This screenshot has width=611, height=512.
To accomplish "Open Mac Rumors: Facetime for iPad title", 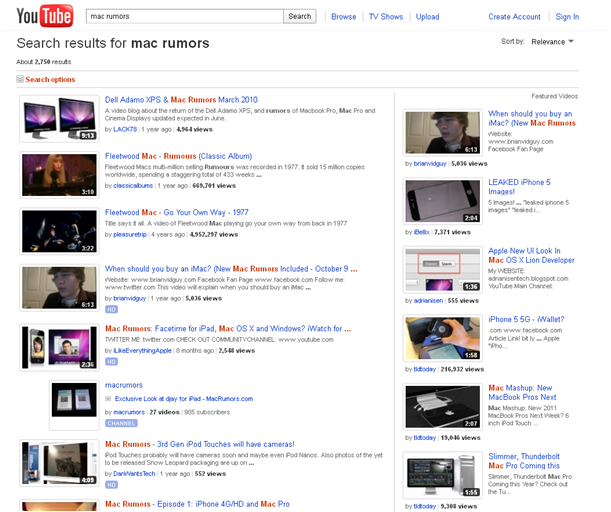I will pos(228,329).
